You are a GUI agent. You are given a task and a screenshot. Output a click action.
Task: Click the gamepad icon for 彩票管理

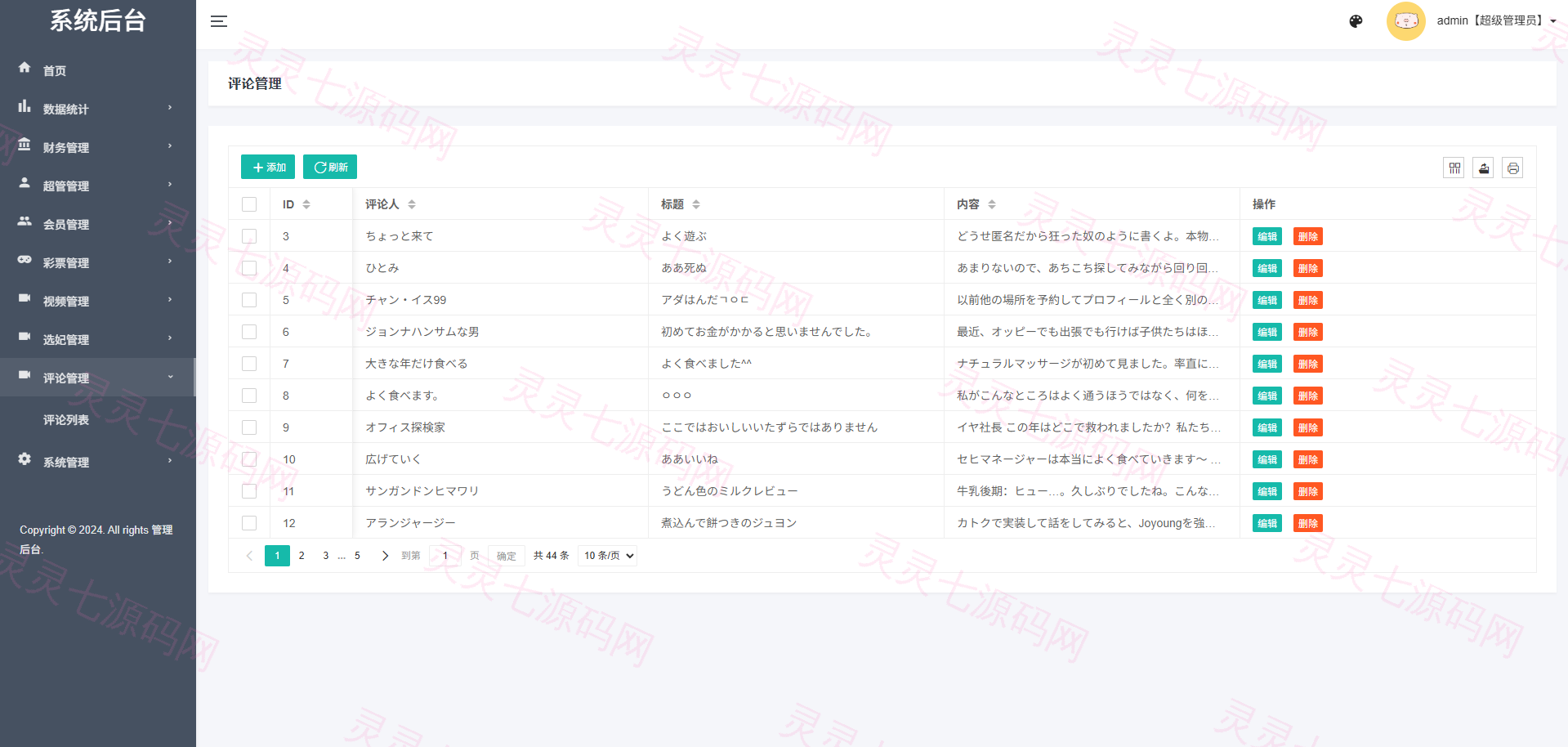[x=25, y=260]
